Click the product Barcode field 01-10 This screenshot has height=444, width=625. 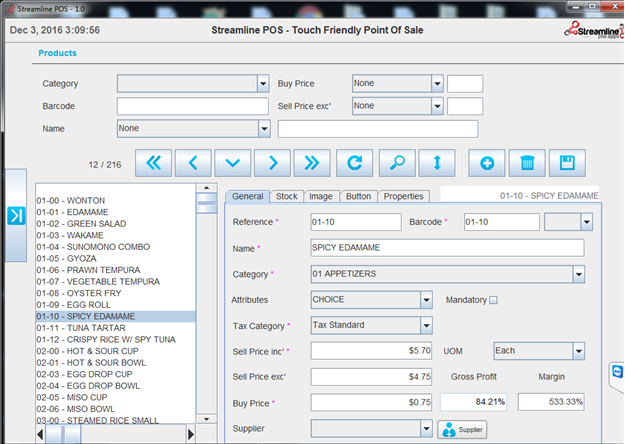(502, 222)
